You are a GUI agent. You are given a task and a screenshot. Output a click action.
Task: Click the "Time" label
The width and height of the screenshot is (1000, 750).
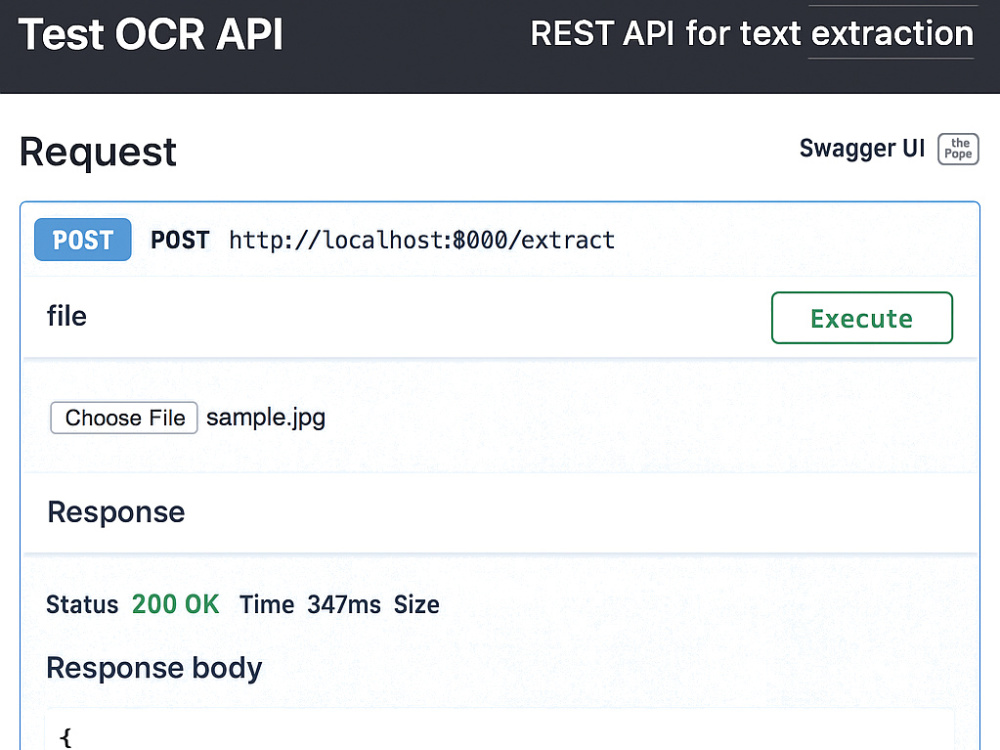point(267,605)
